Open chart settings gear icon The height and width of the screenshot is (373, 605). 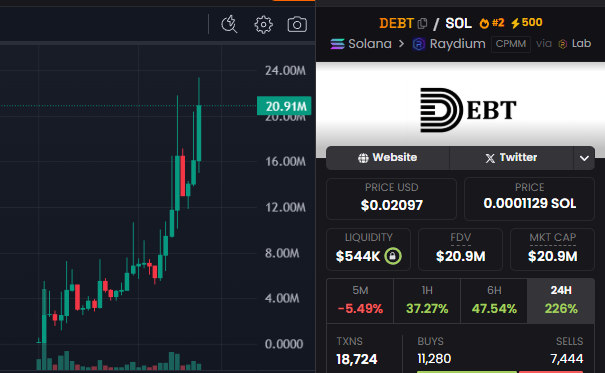pos(264,25)
